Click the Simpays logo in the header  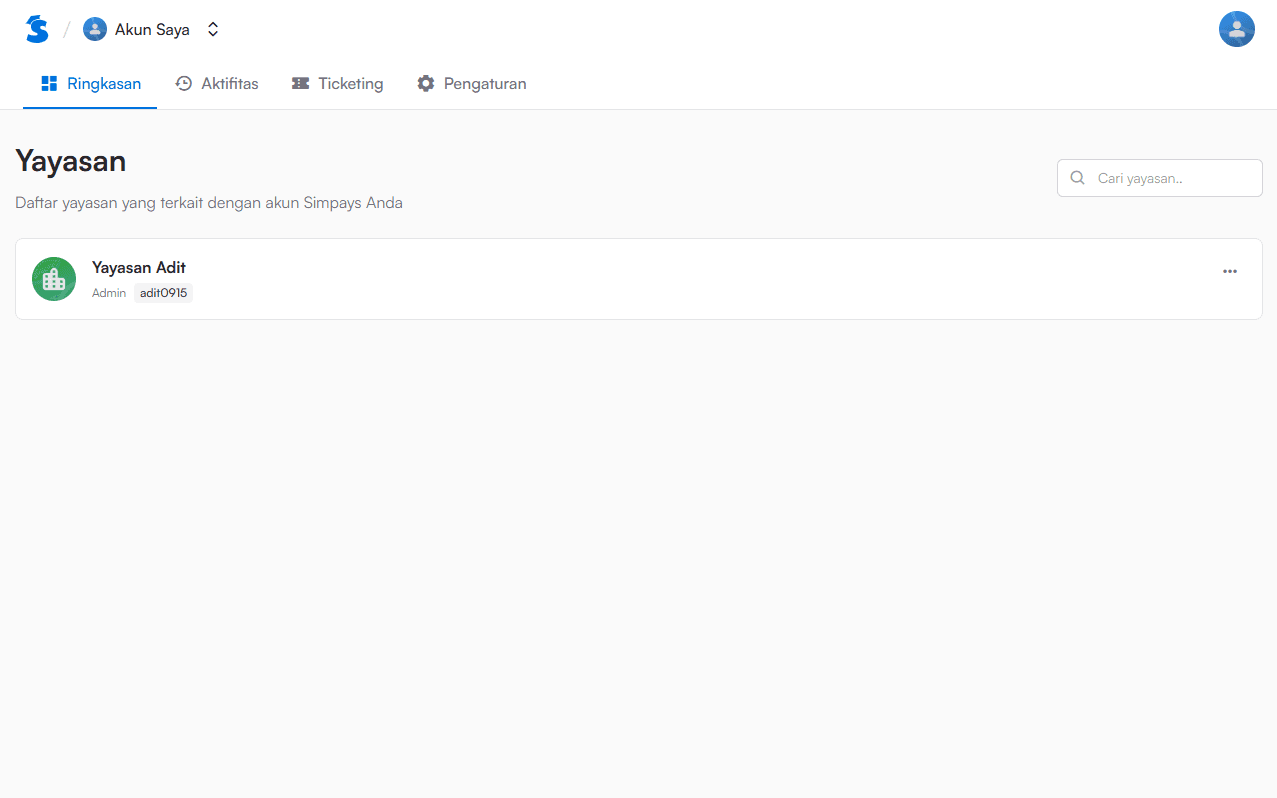click(x=37, y=29)
